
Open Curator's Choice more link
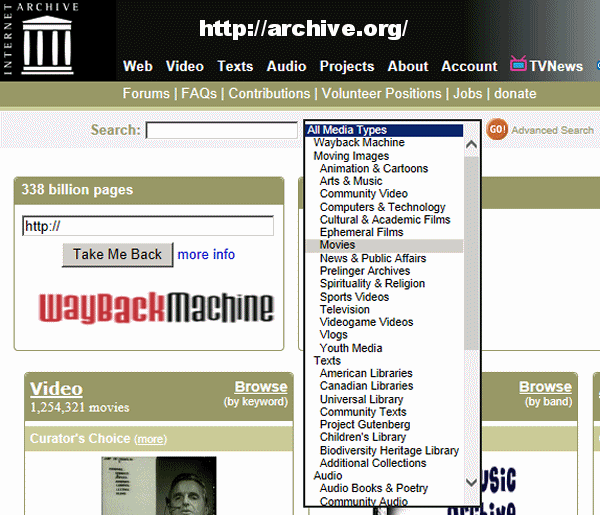[150, 439]
